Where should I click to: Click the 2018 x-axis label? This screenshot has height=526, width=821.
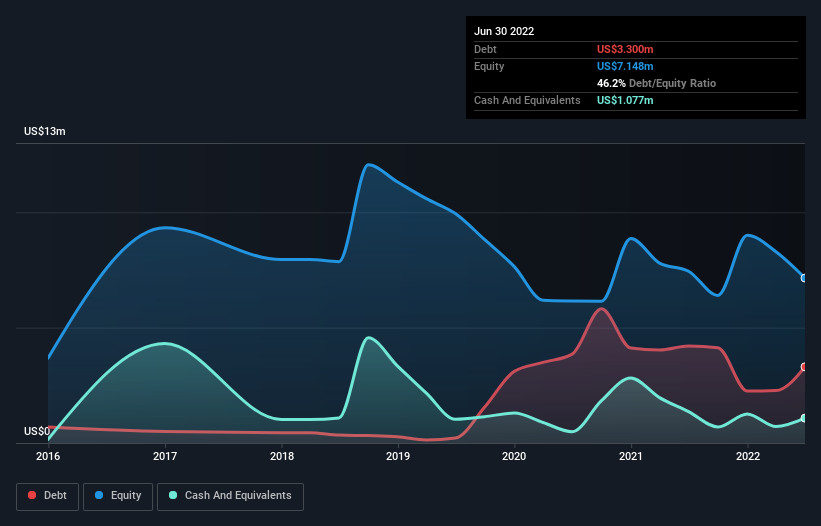pos(282,456)
